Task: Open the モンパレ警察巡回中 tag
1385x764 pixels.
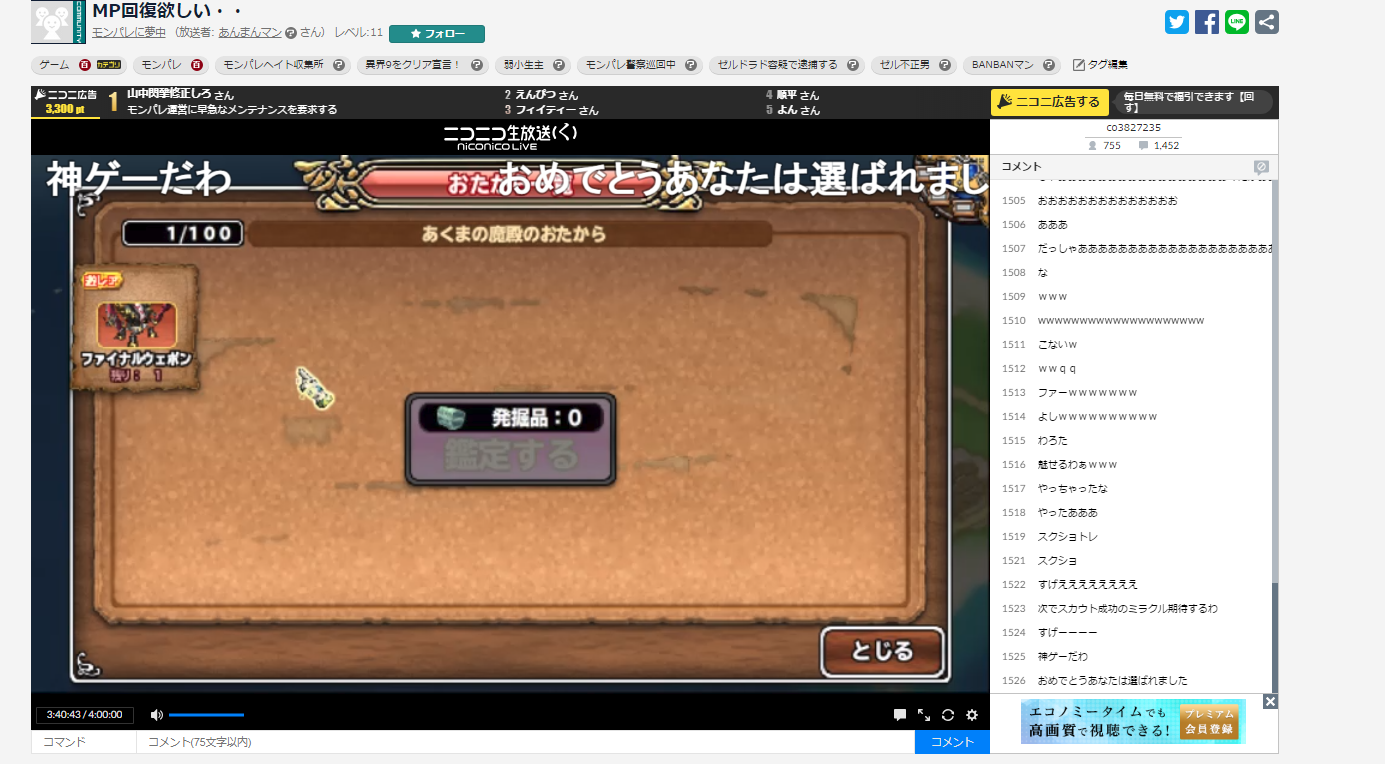Action: point(631,65)
